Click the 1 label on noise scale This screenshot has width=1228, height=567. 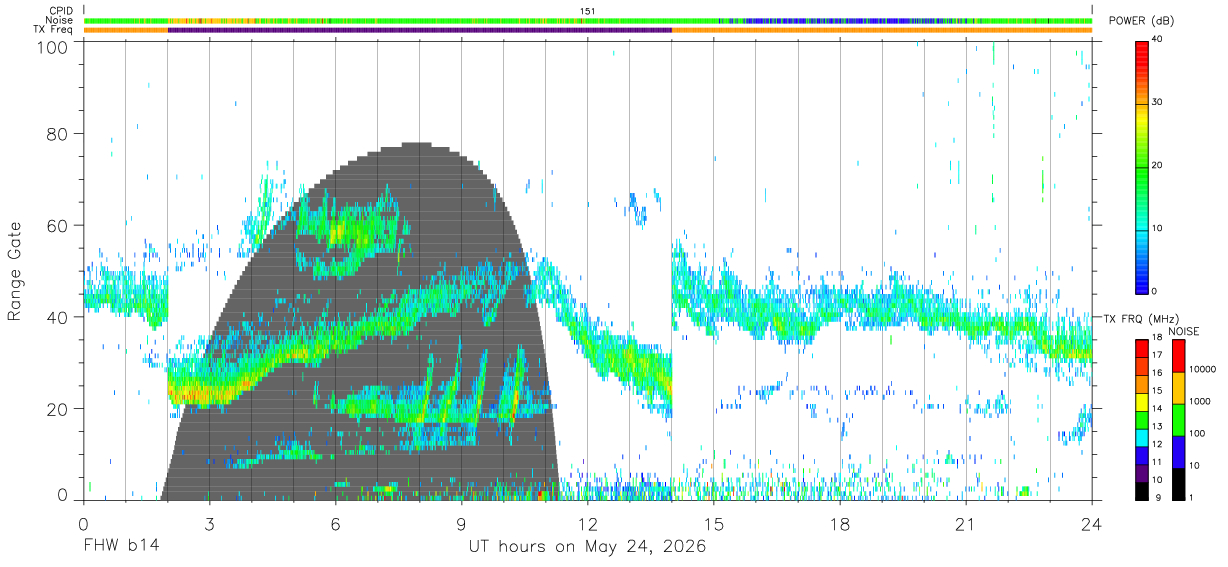(1191, 497)
